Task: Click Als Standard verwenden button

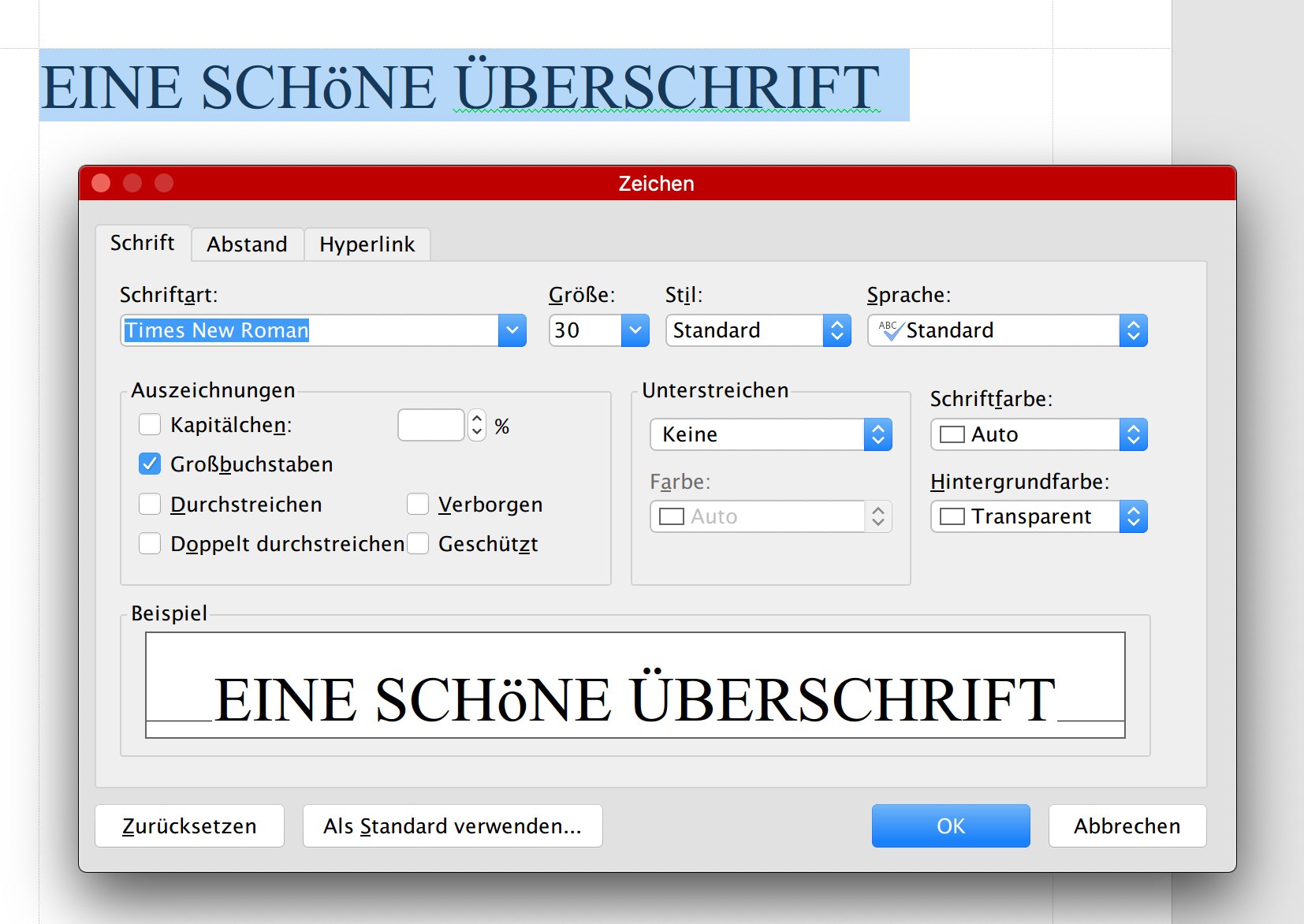Action: click(x=453, y=825)
